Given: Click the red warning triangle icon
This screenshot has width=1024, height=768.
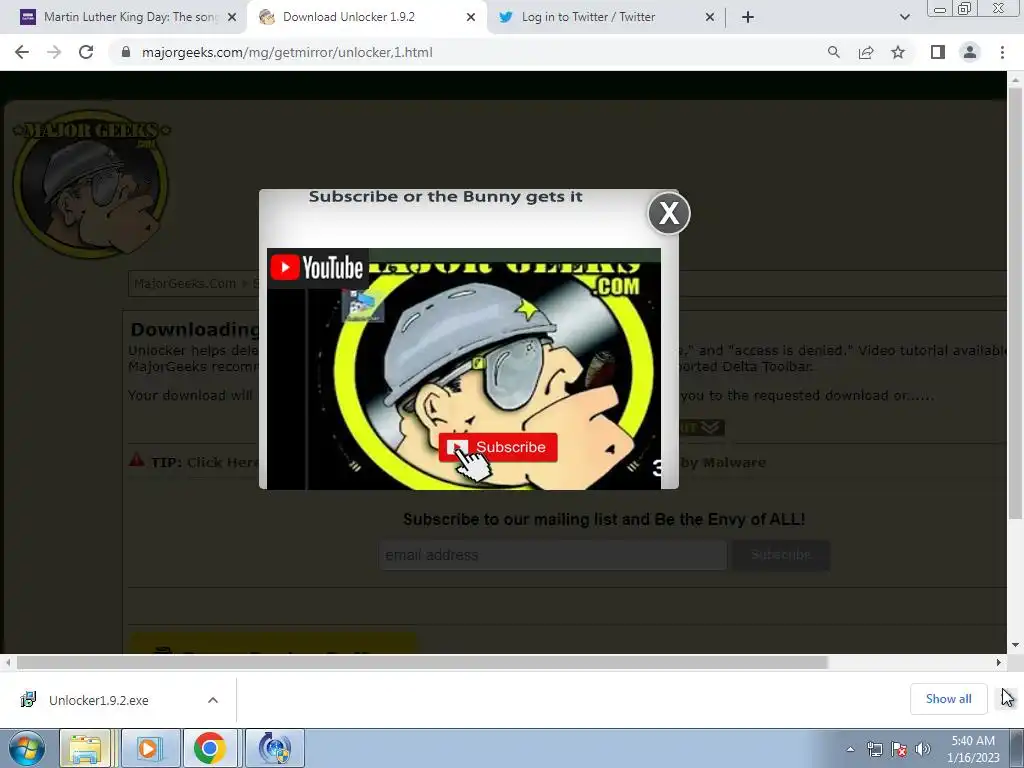Looking at the screenshot, I should (x=136, y=459).
